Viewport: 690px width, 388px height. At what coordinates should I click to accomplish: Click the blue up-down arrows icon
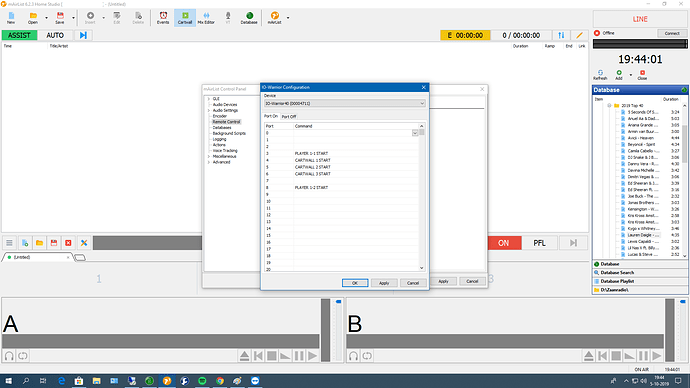561,35
